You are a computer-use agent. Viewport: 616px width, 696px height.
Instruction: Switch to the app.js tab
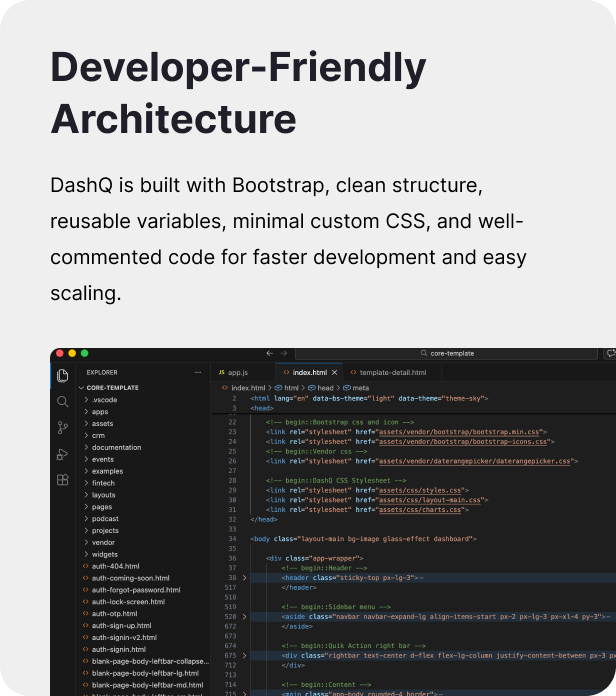243,372
